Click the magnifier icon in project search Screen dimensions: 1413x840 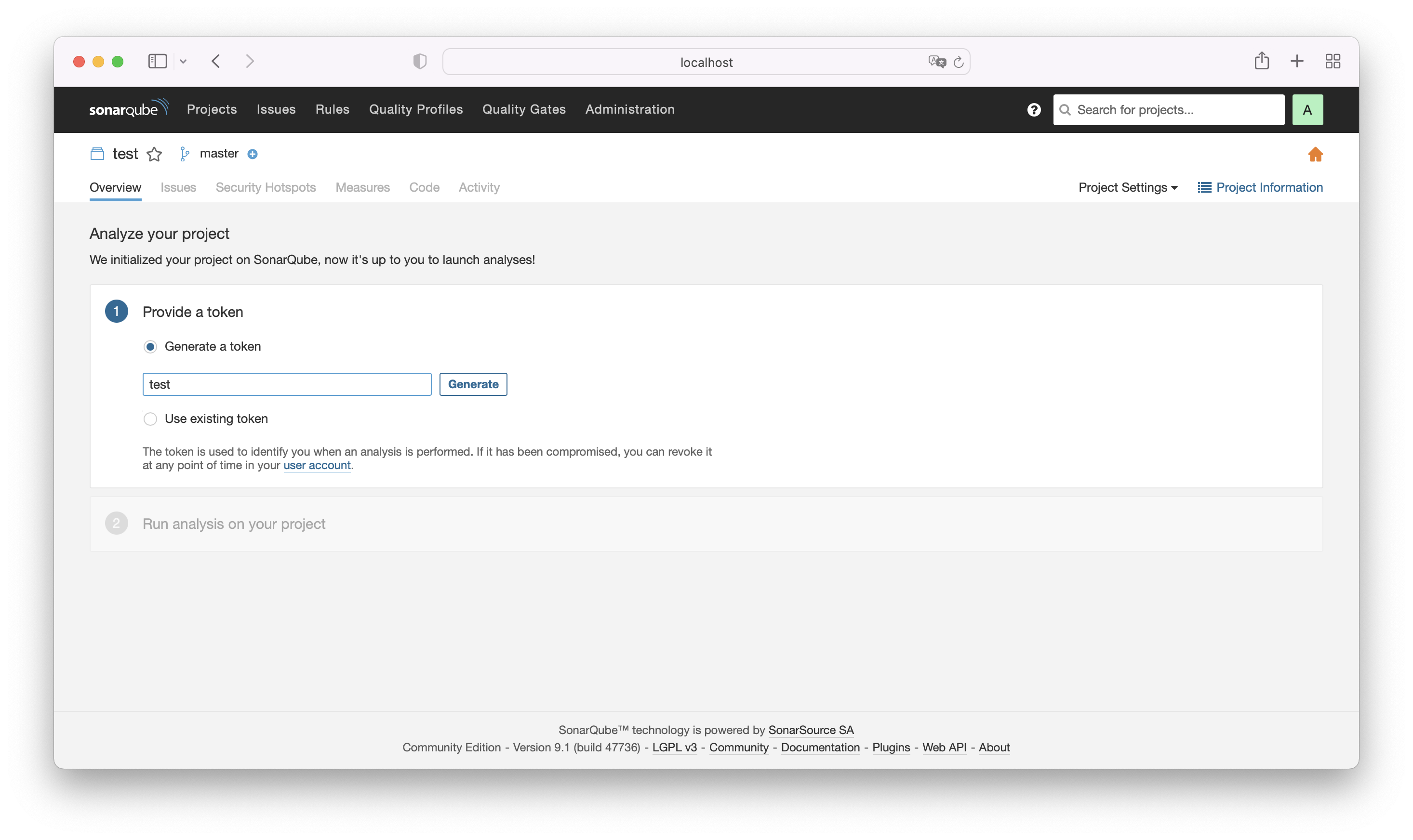[x=1065, y=110]
